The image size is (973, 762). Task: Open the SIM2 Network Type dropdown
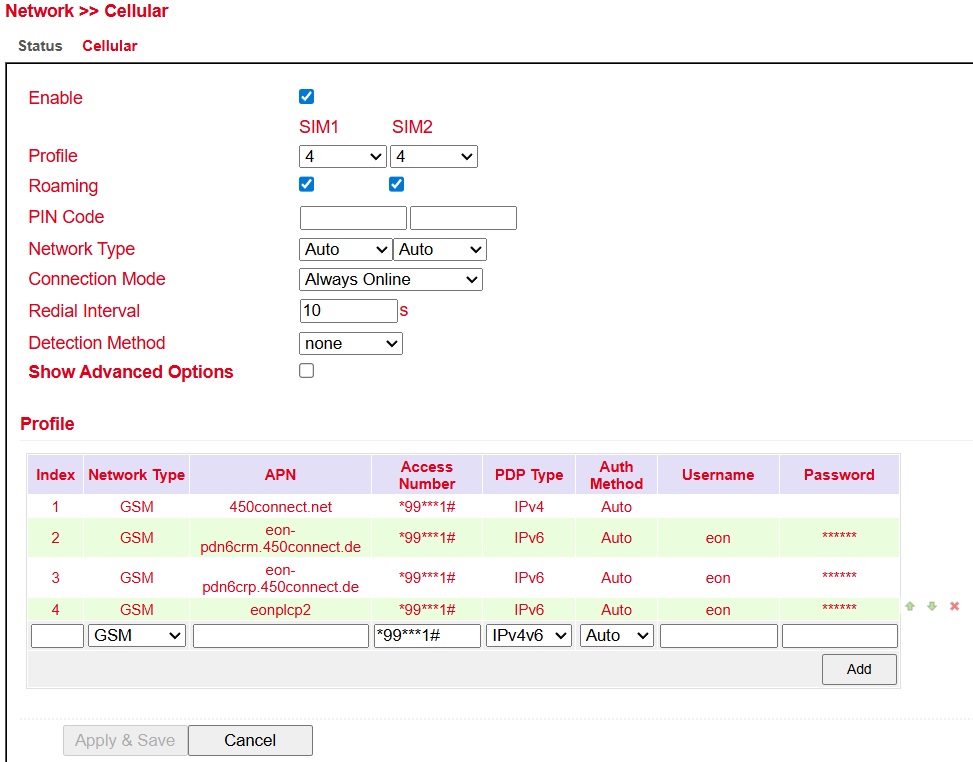point(439,249)
